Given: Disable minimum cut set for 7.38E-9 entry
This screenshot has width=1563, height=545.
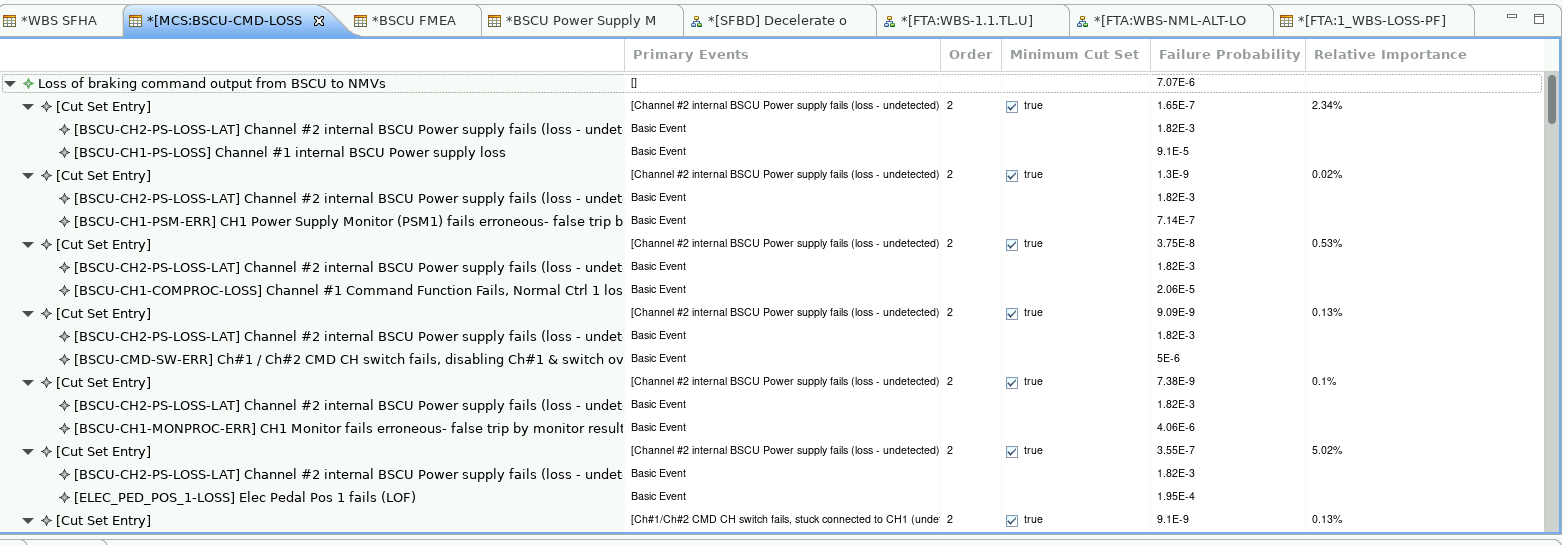Looking at the screenshot, I should pos(1012,382).
